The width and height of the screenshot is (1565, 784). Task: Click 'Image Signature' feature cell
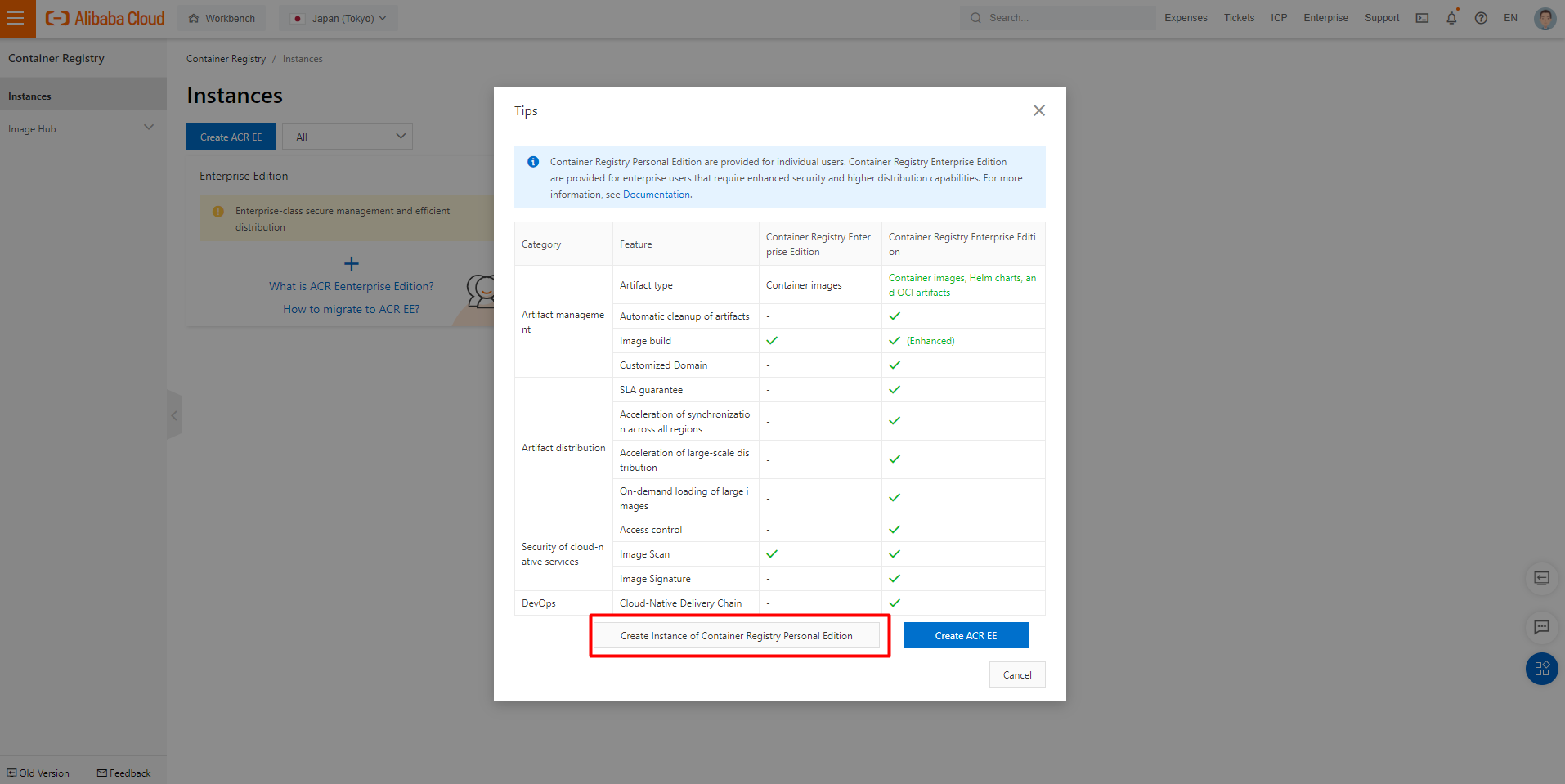pos(685,579)
